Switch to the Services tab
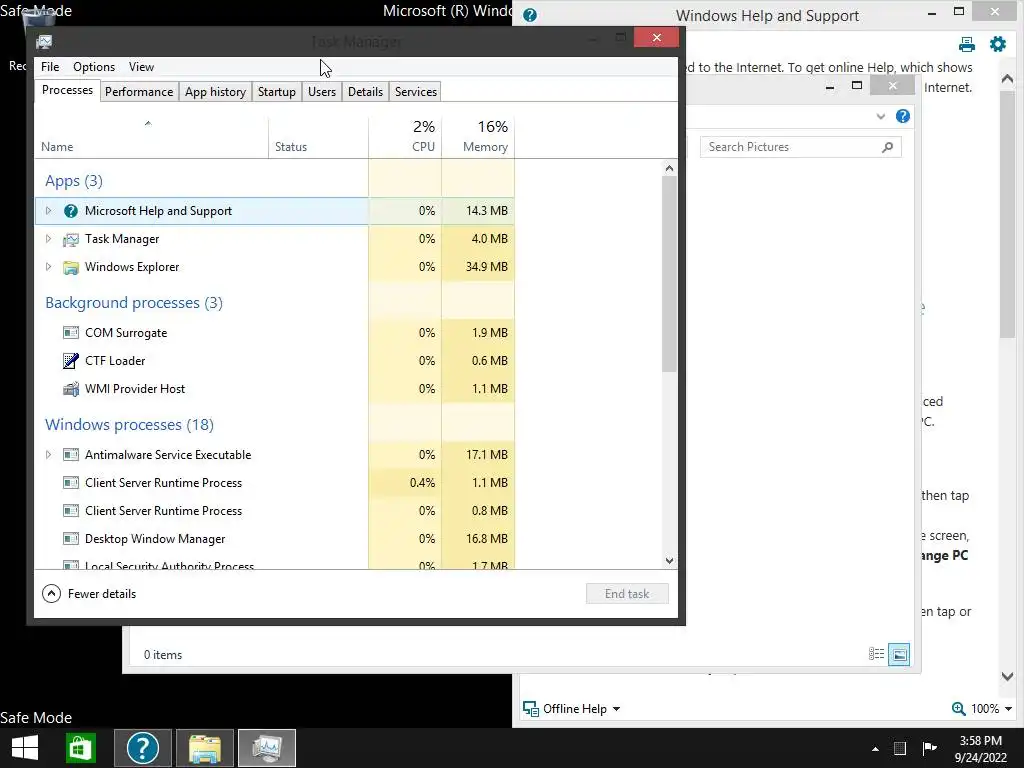This screenshot has height=768, width=1024. point(415,91)
